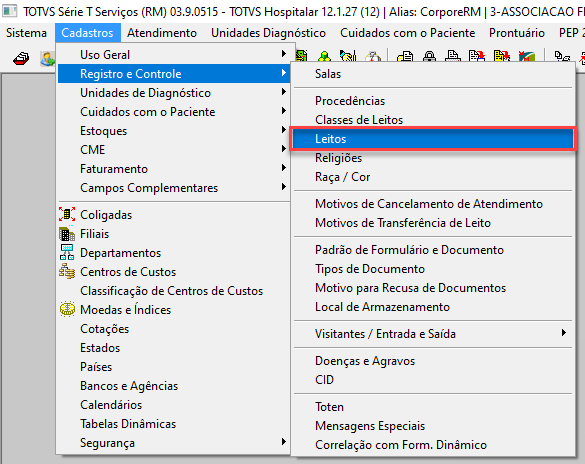Expand the Estoques submenu arrow
585x464 pixels.
pos(284,130)
